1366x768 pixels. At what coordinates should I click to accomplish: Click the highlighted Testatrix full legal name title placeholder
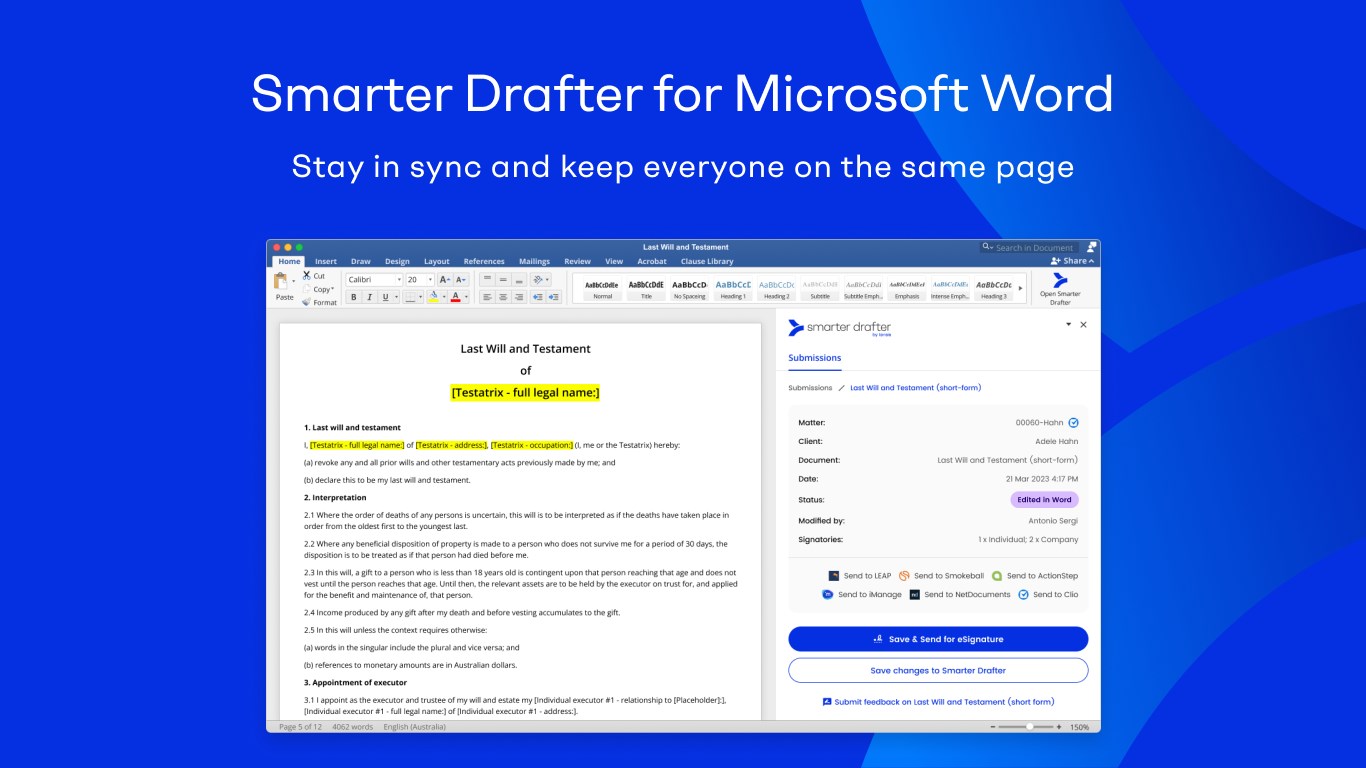point(526,393)
